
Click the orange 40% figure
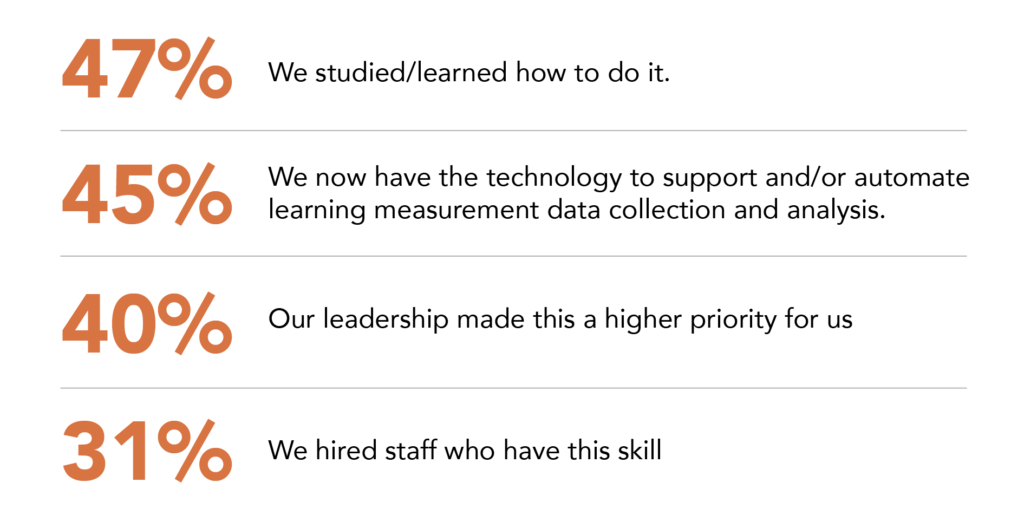click(x=147, y=322)
